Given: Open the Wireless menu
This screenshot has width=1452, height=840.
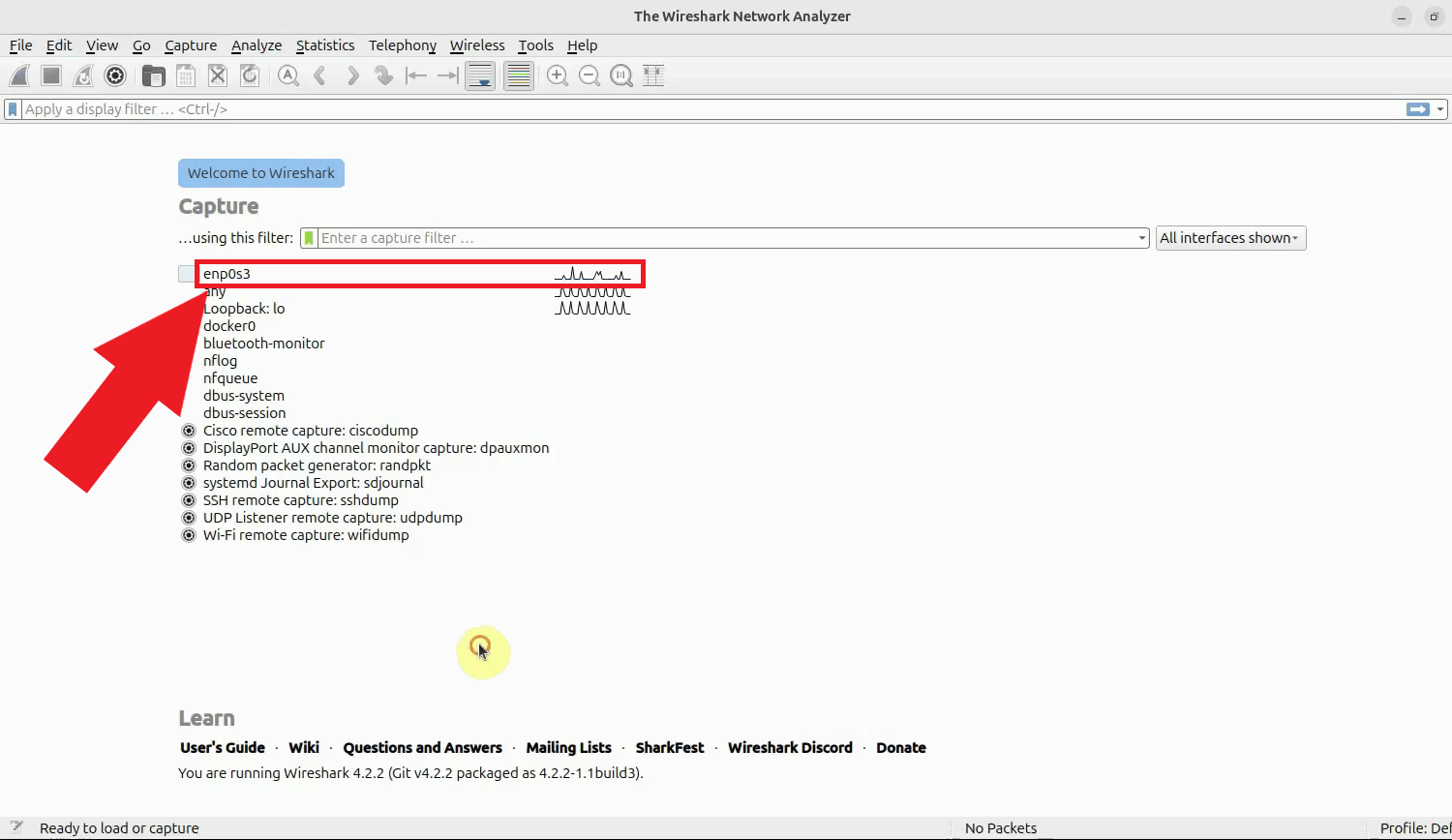Looking at the screenshot, I should [x=477, y=45].
